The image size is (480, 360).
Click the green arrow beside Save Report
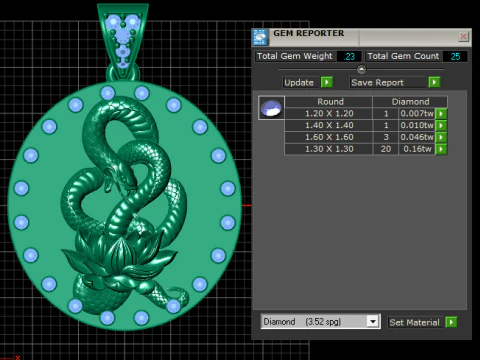pos(434,82)
